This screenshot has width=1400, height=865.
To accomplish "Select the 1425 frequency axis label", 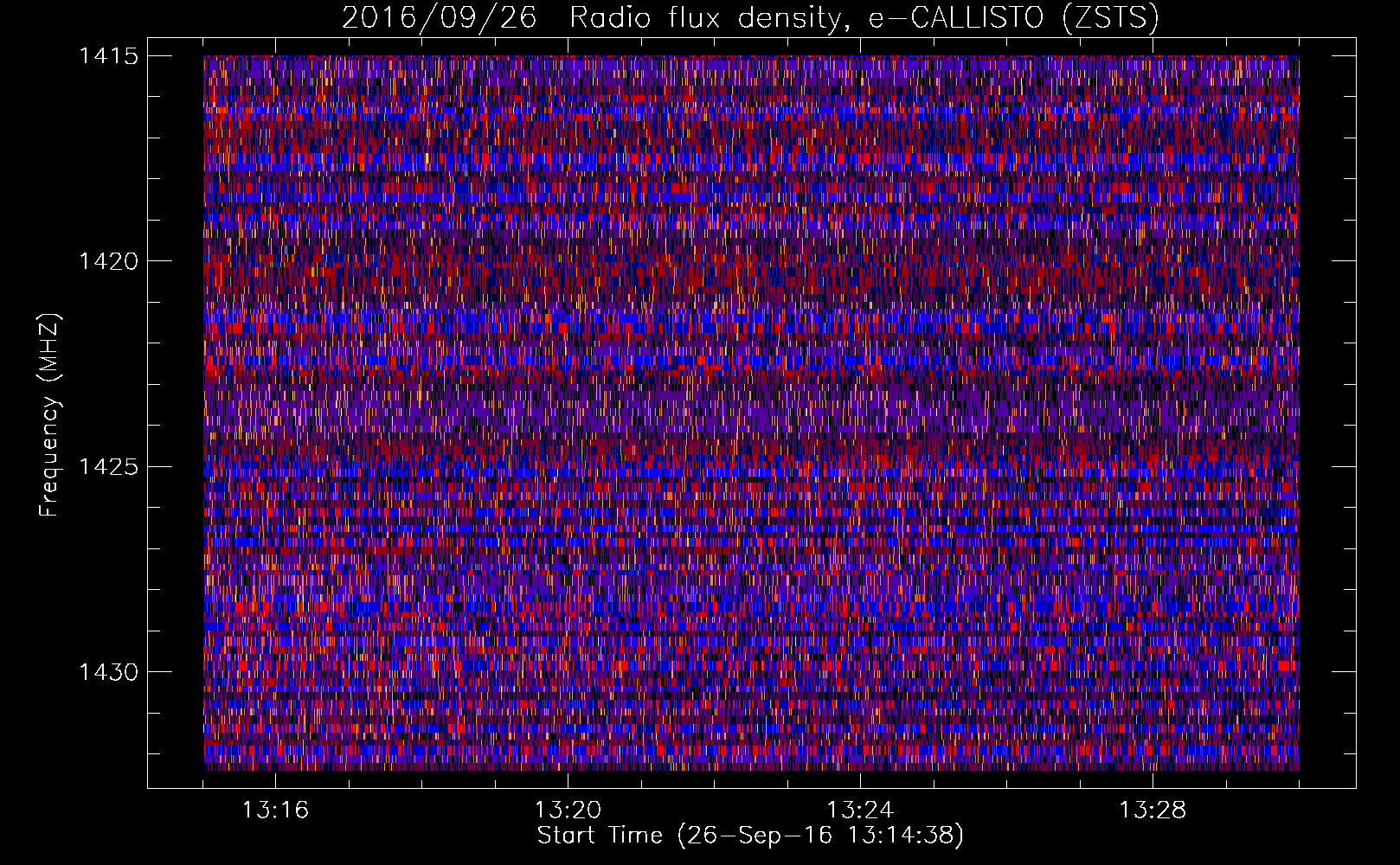I will tap(109, 467).
